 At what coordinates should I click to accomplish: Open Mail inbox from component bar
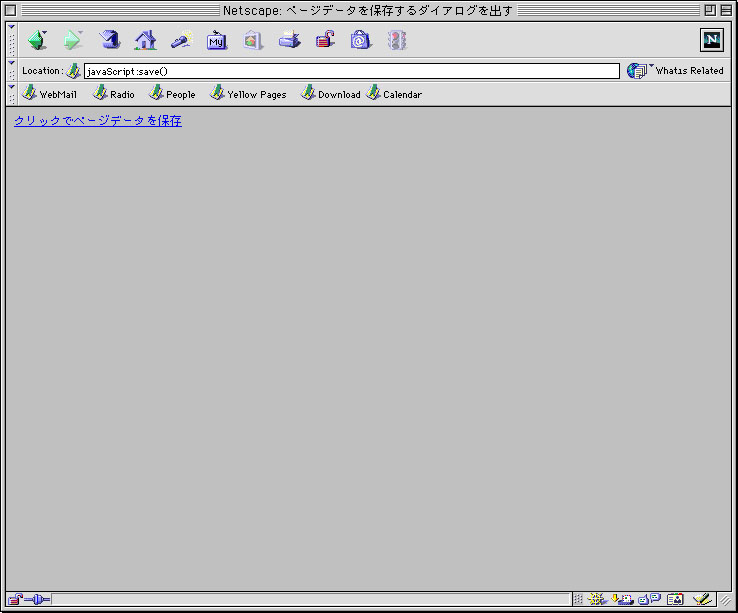coord(622,599)
